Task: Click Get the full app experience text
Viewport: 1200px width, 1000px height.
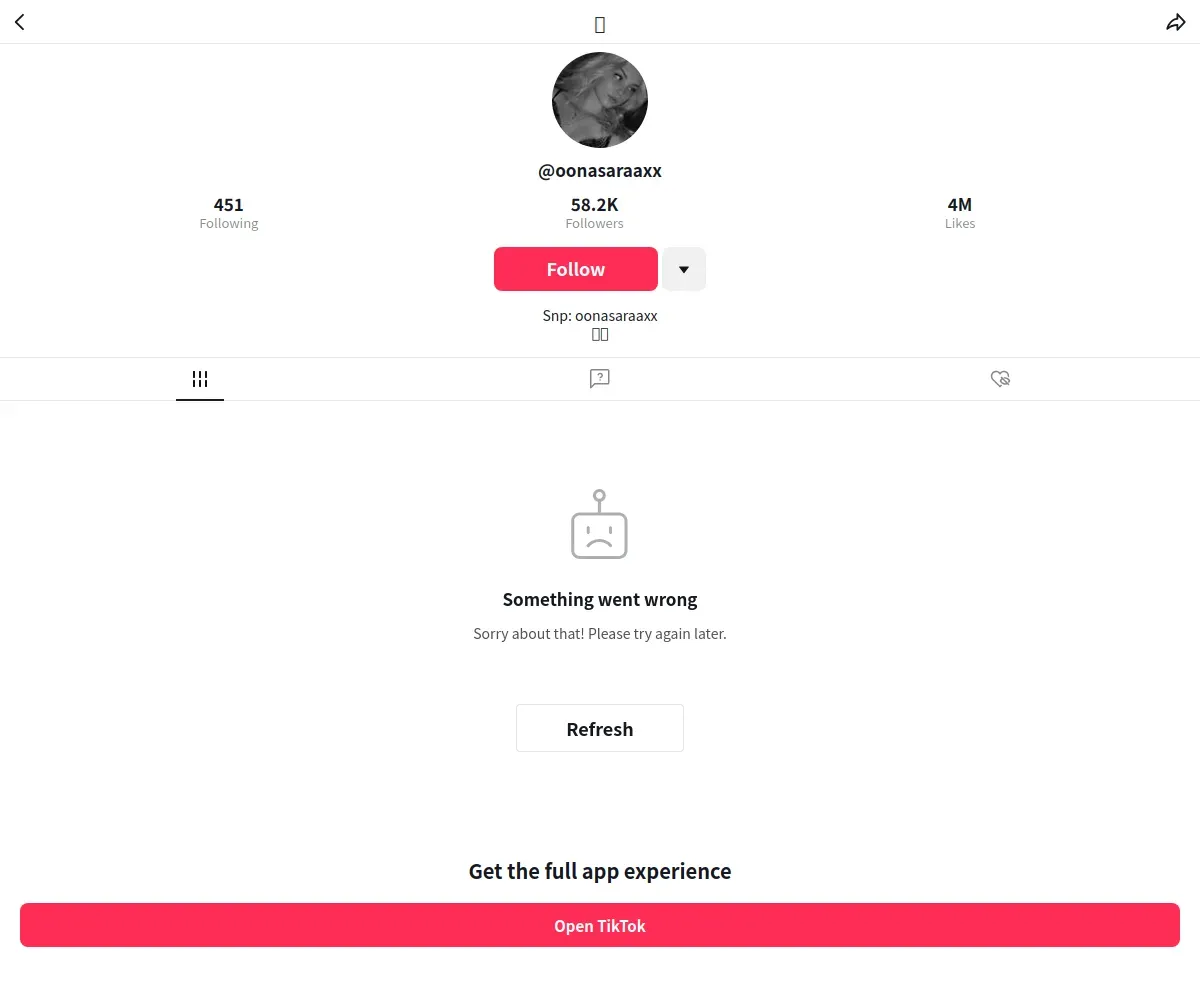Action: (600, 871)
